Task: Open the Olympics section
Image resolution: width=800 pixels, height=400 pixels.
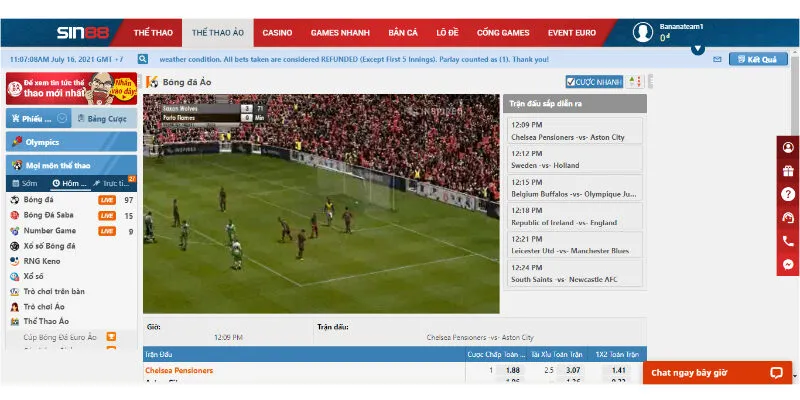Action: pos(71,142)
